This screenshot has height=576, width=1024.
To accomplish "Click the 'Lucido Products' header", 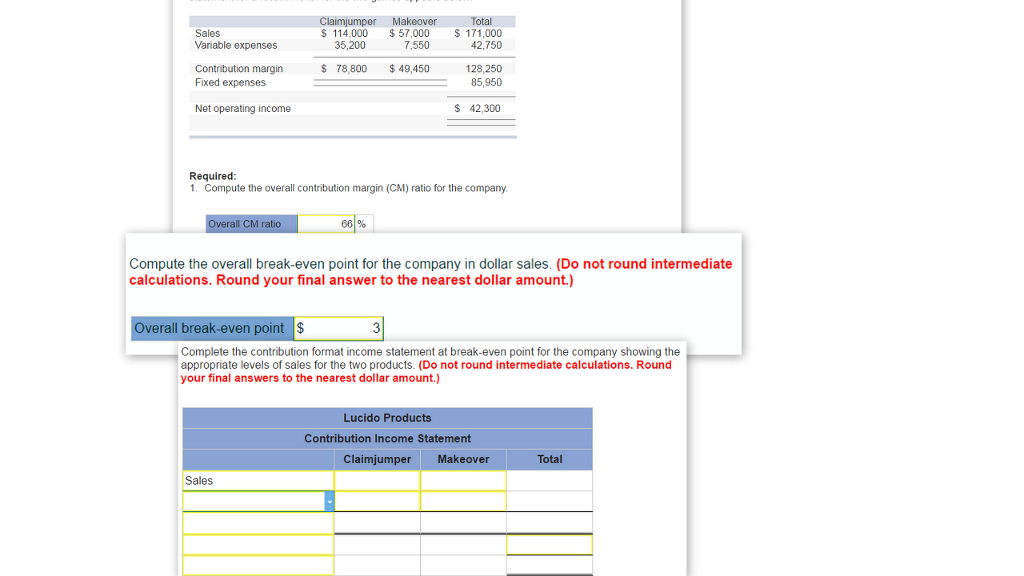I will pos(387,418).
